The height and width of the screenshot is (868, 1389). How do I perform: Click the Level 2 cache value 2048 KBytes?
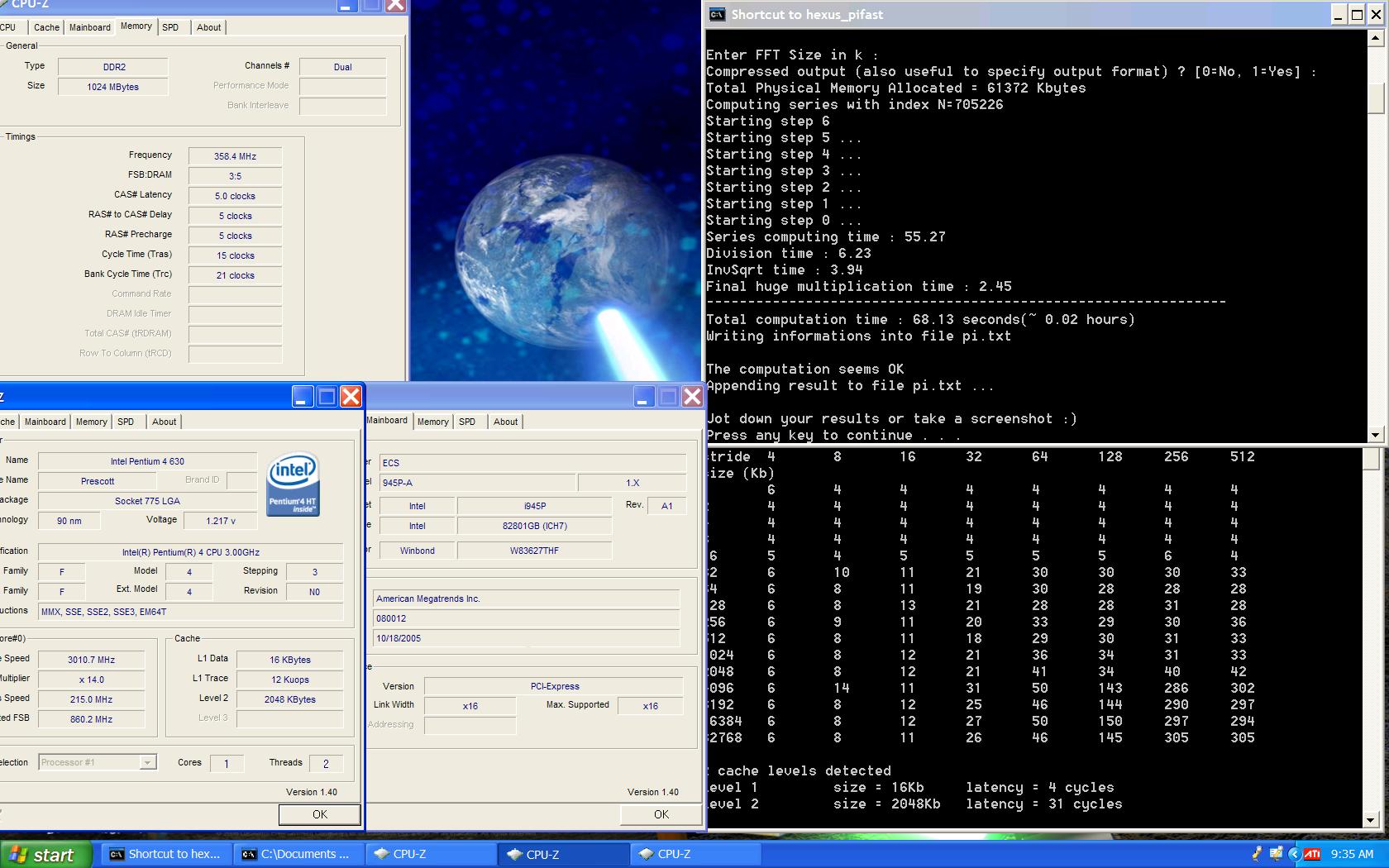pos(289,699)
